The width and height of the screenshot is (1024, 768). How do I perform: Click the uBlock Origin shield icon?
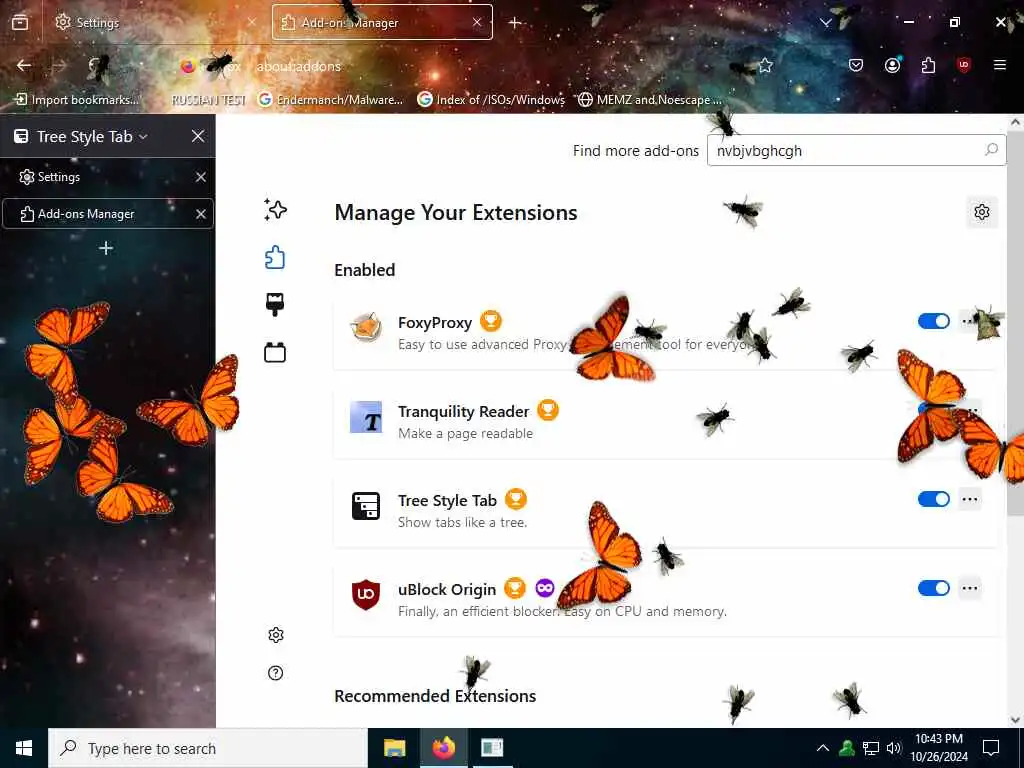click(x=366, y=594)
